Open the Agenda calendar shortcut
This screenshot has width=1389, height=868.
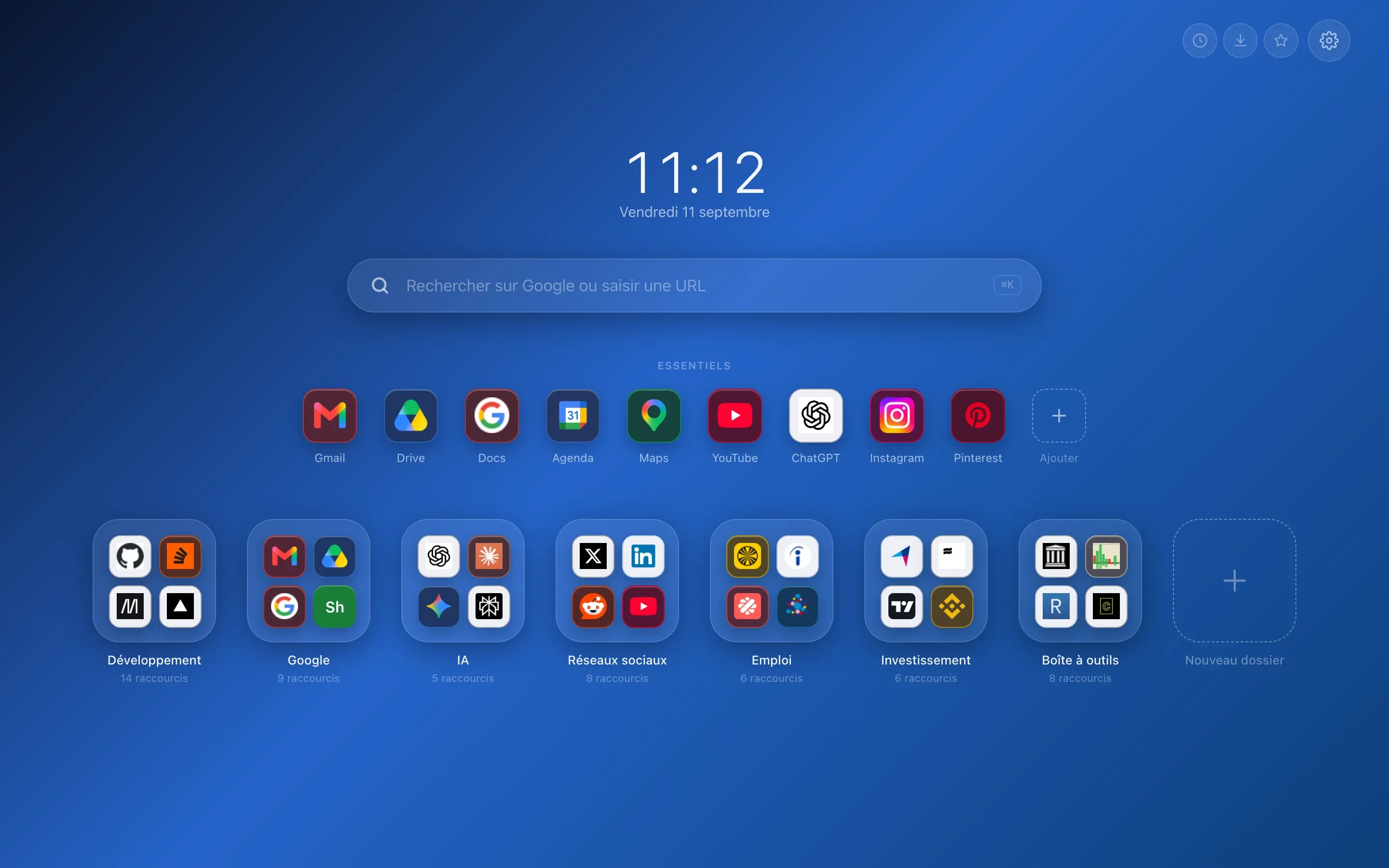(x=573, y=416)
